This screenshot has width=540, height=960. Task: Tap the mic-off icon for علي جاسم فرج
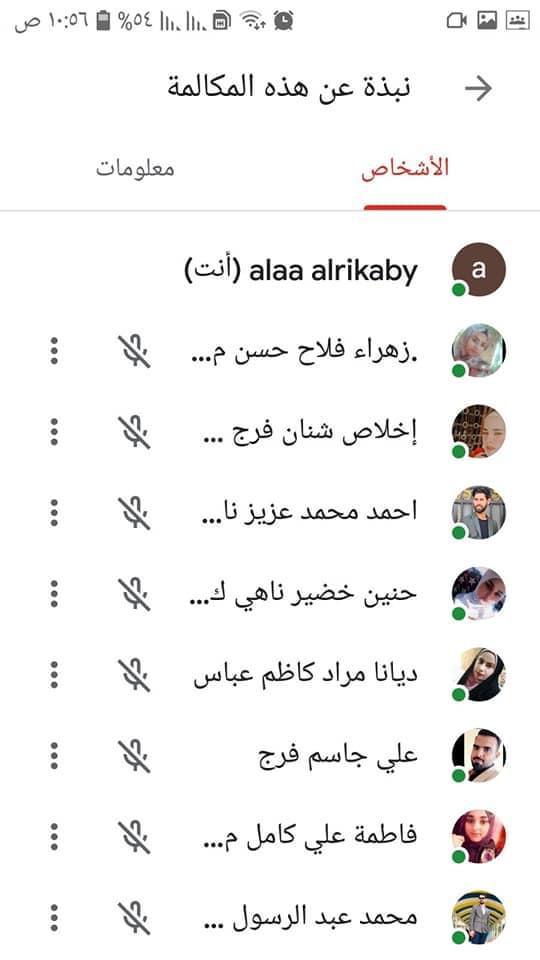134,756
